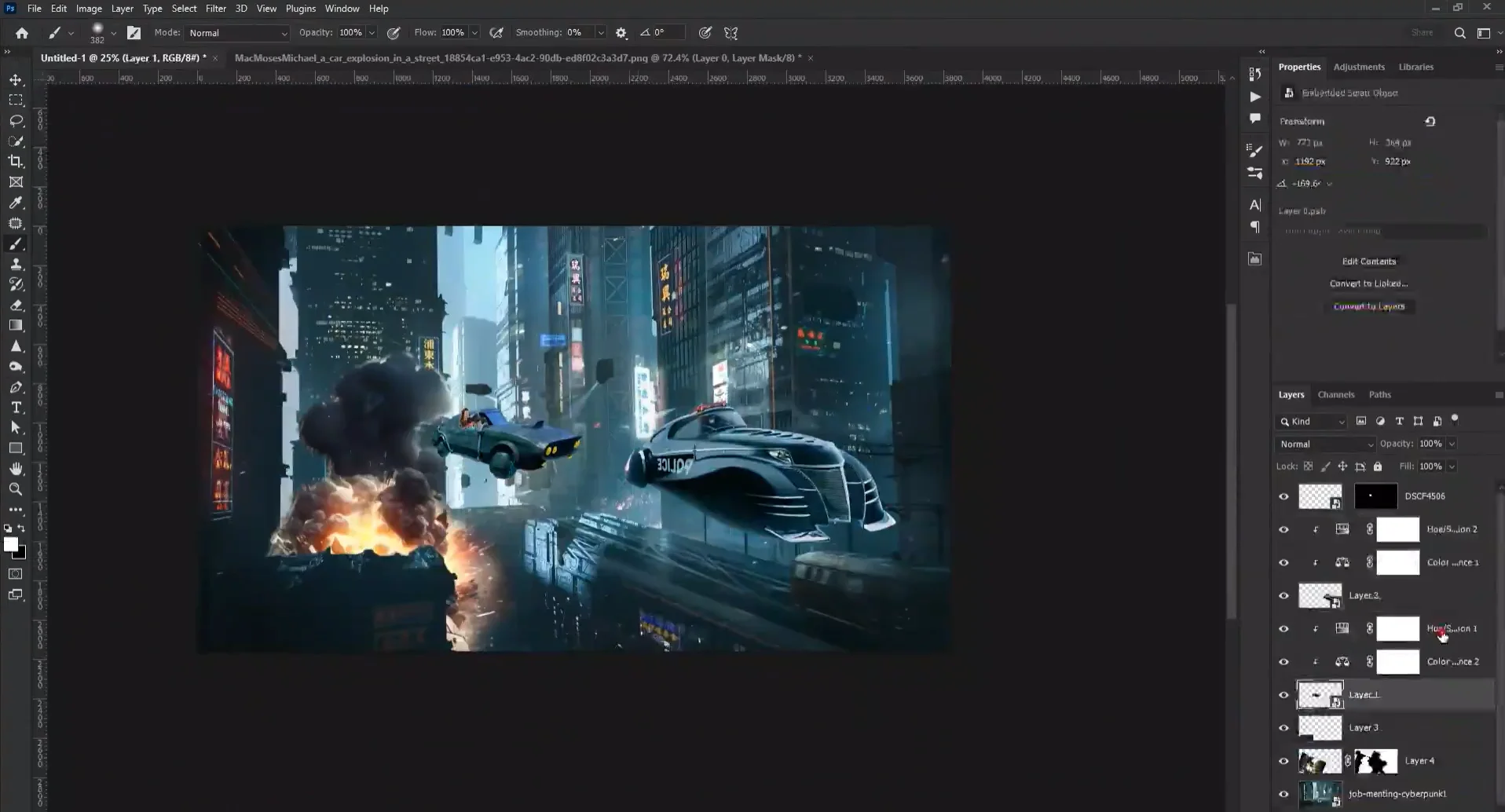Open the Search icon at top right

point(1459,33)
